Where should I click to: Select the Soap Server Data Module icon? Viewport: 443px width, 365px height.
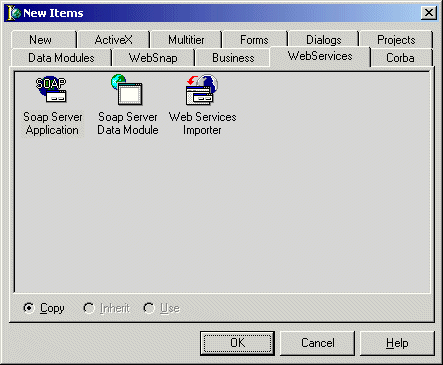coord(127,89)
